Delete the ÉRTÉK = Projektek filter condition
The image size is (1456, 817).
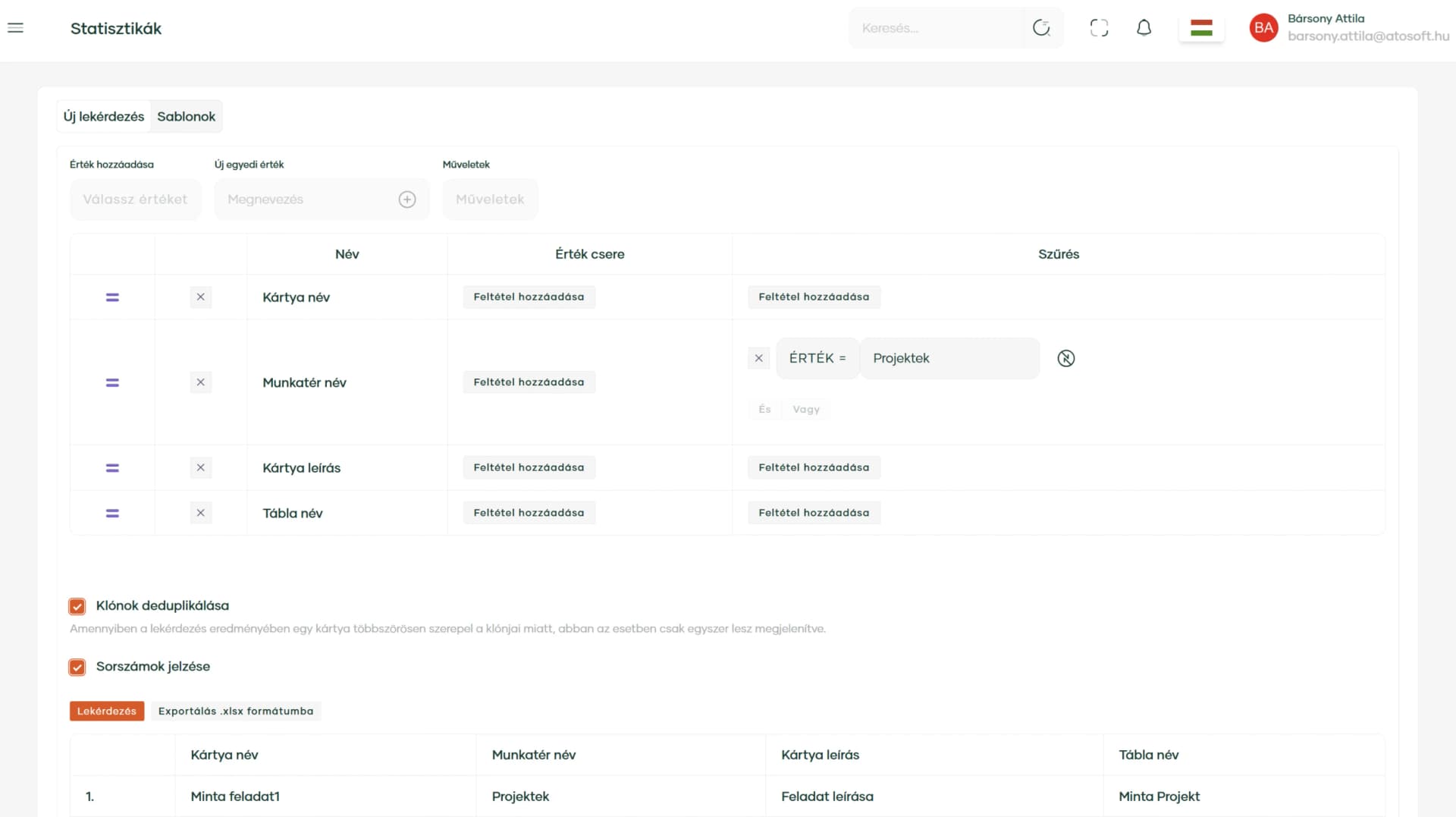(758, 358)
